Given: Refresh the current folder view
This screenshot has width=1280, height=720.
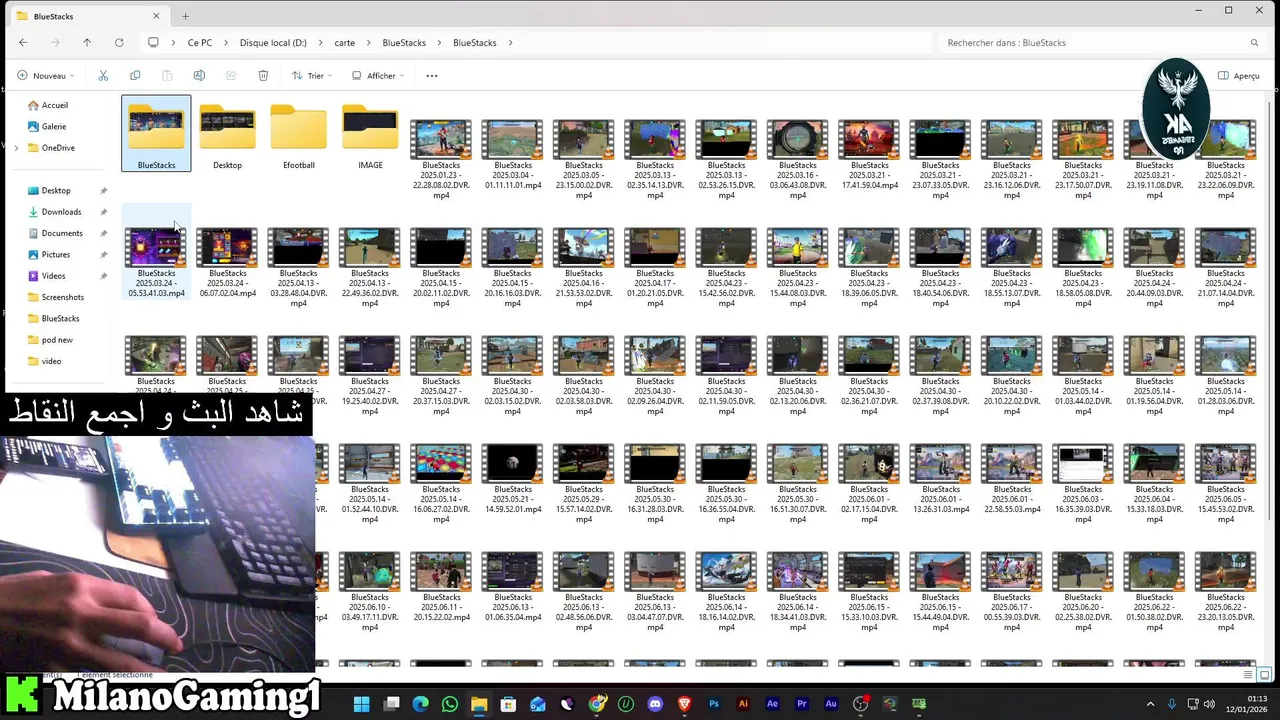Looking at the screenshot, I should 119,43.
